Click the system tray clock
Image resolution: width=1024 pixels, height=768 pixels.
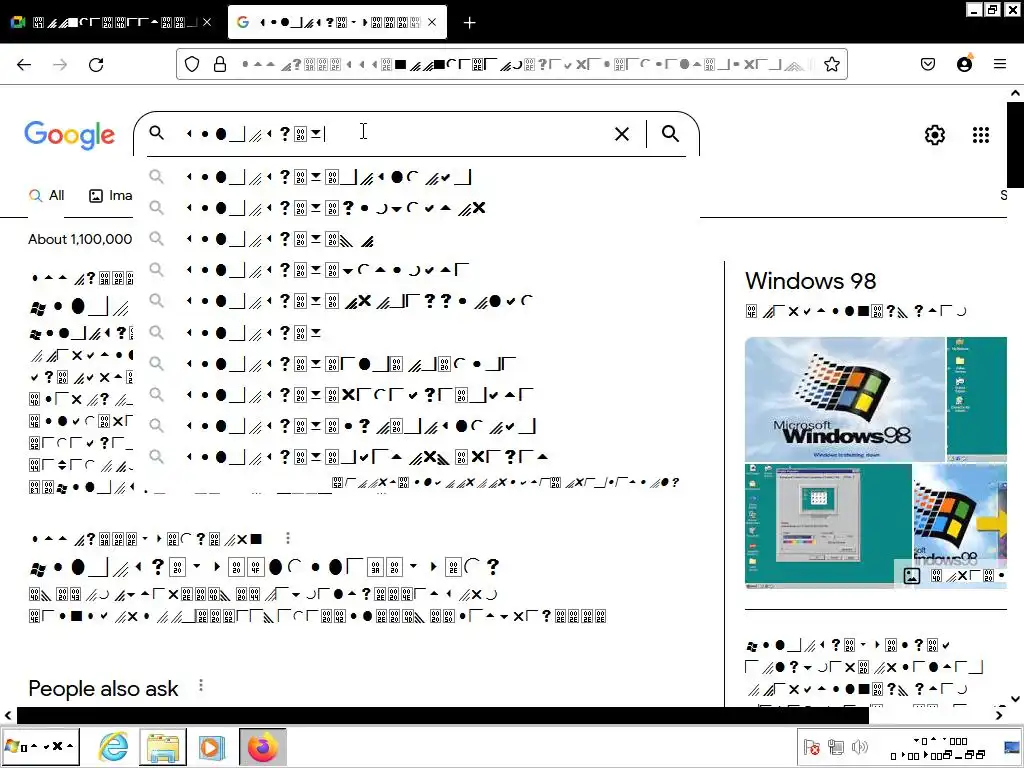pos(938,748)
